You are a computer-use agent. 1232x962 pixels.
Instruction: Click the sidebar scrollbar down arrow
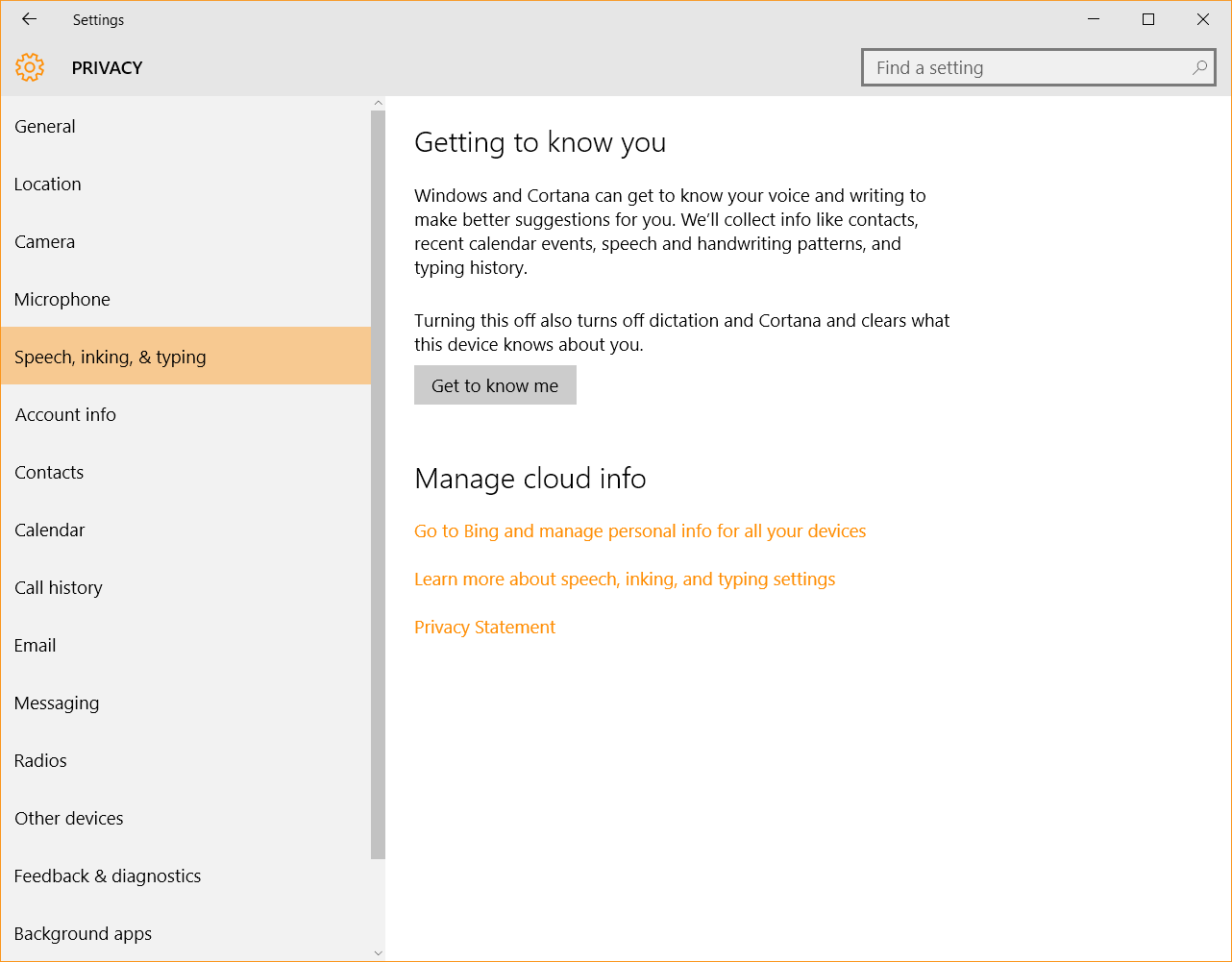tap(378, 953)
